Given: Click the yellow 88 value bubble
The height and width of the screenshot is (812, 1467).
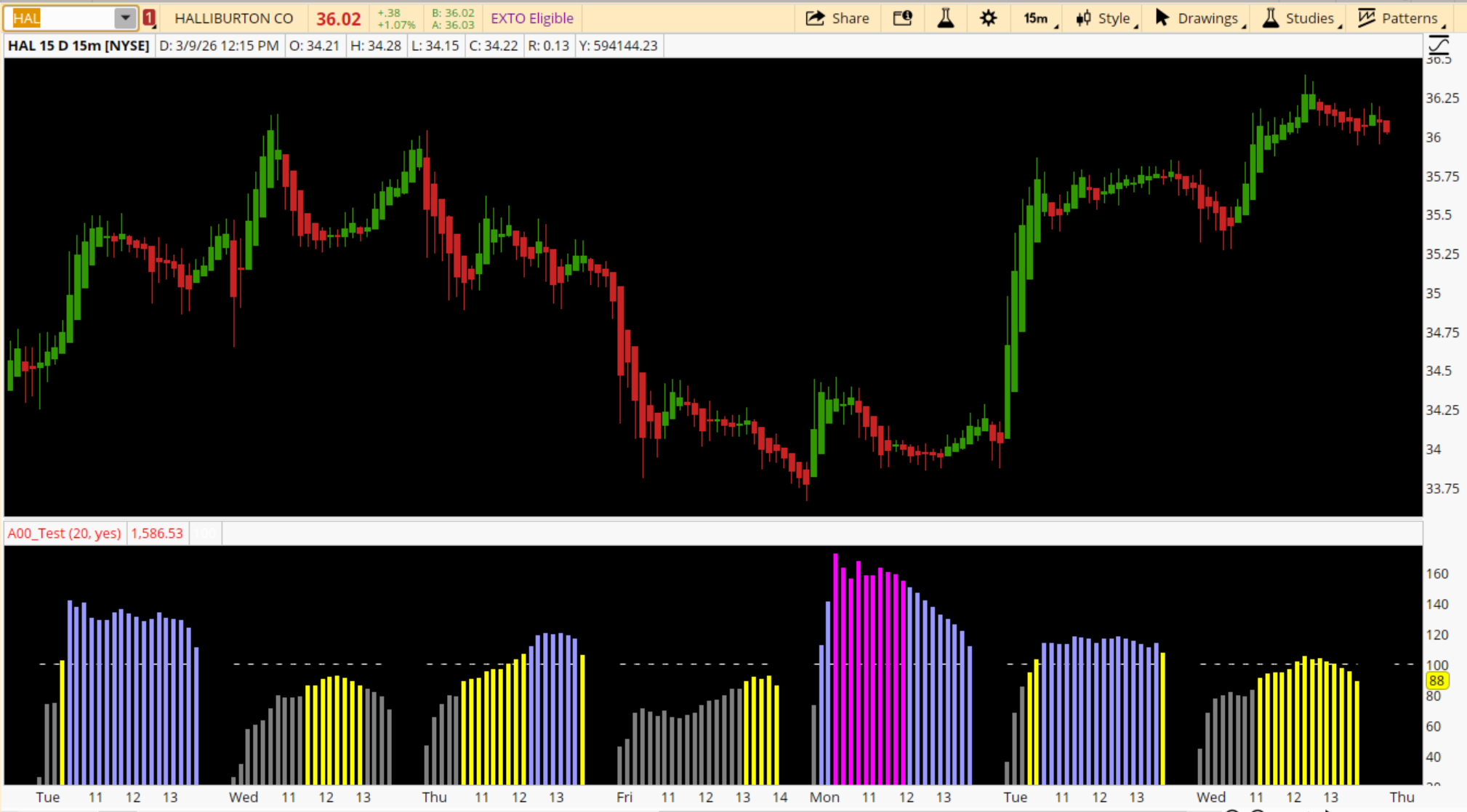Looking at the screenshot, I should pyautogui.click(x=1436, y=680).
